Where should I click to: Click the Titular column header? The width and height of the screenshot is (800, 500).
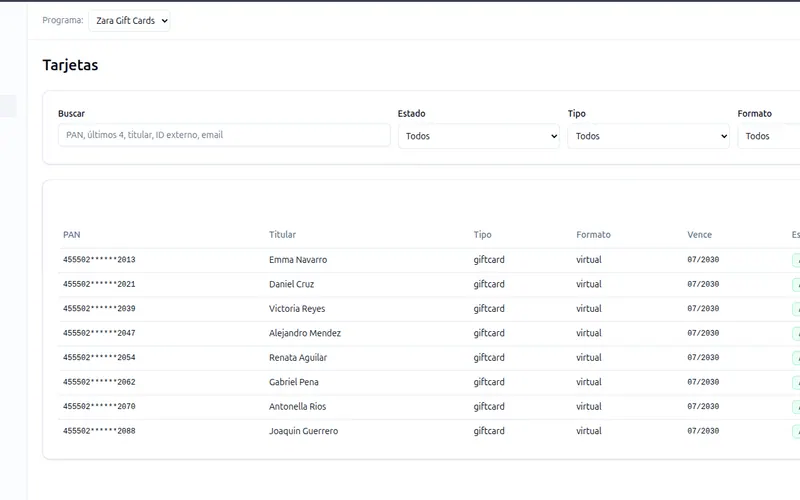pyautogui.click(x=282, y=235)
